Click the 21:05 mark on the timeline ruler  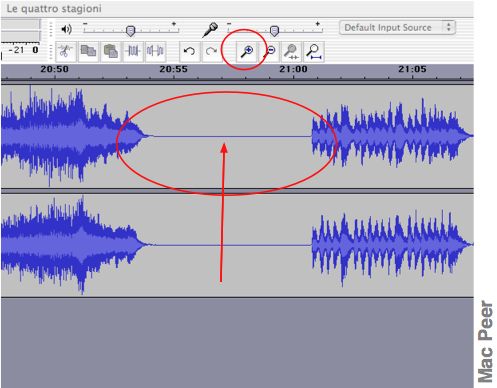[412, 69]
